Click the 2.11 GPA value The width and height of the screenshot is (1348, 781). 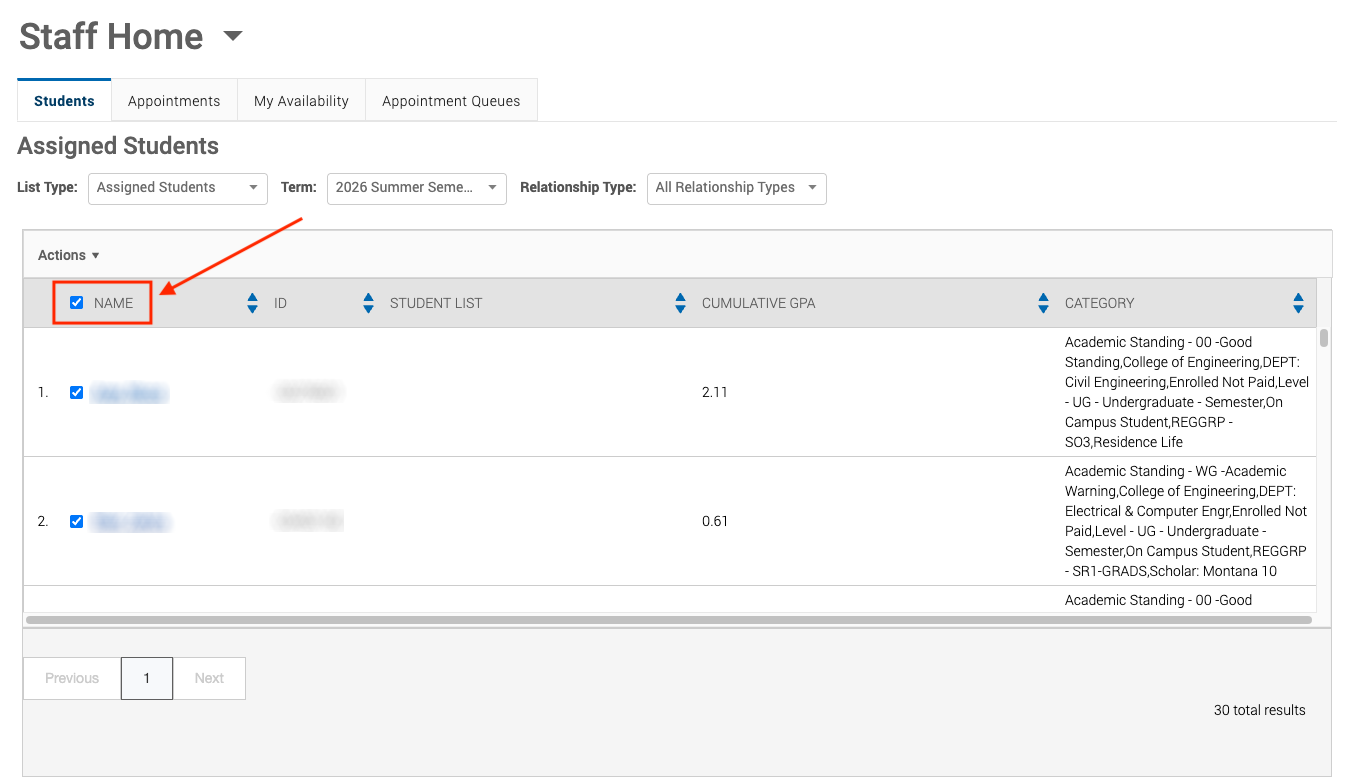pyautogui.click(x=715, y=393)
